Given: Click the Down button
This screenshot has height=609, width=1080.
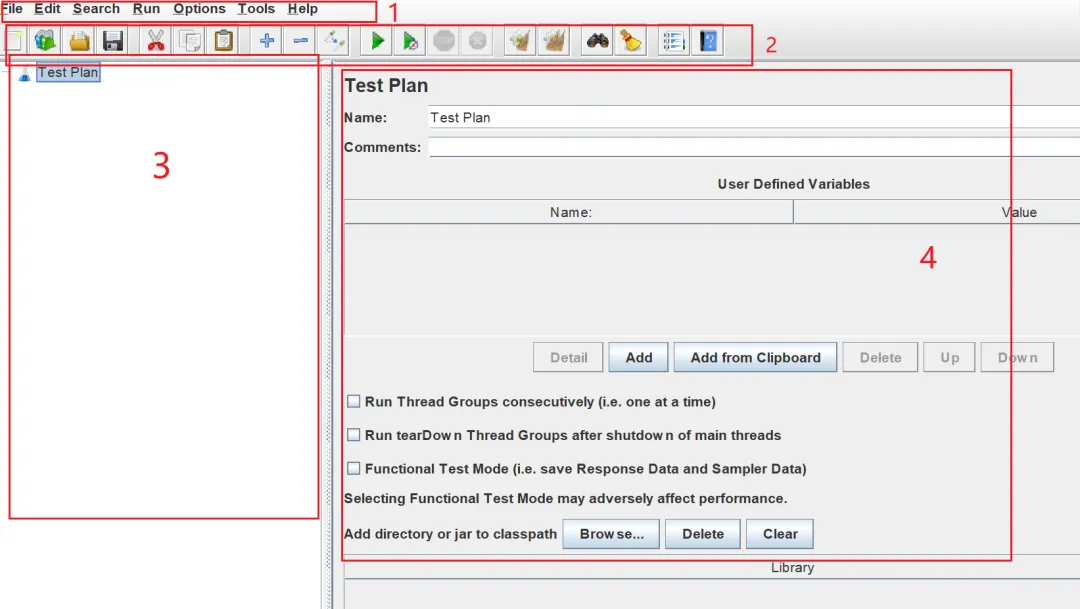Looking at the screenshot, I should pos(1017,358).
